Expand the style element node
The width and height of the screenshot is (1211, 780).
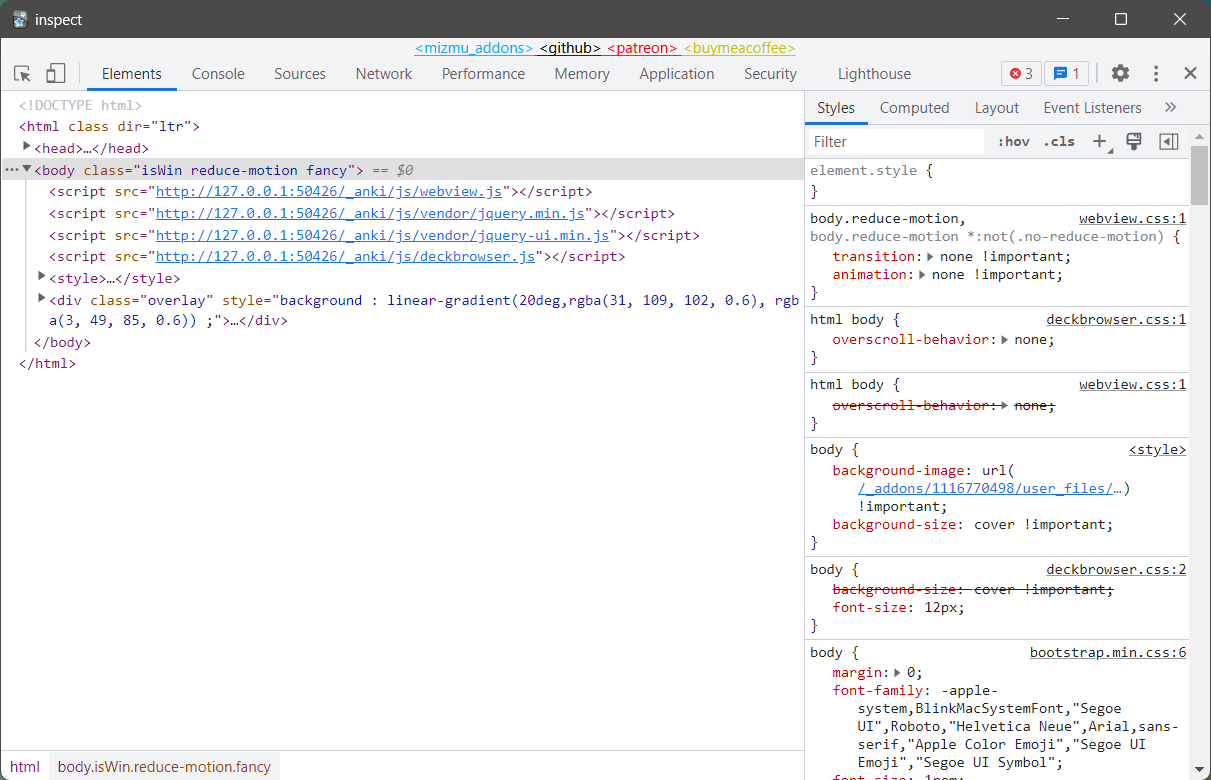click(x=42, y=277)
